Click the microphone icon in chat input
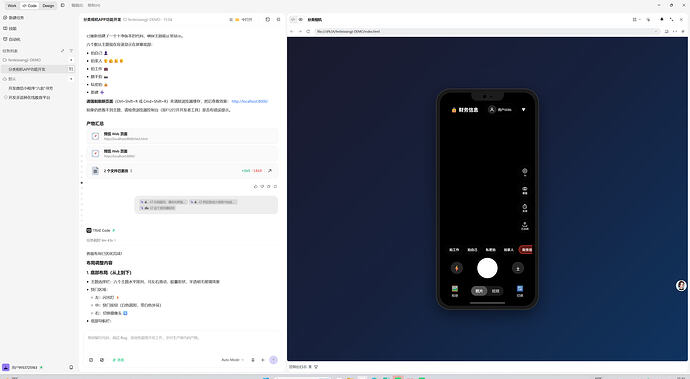This screenshot has width=690, height=379. pos(253,360)
